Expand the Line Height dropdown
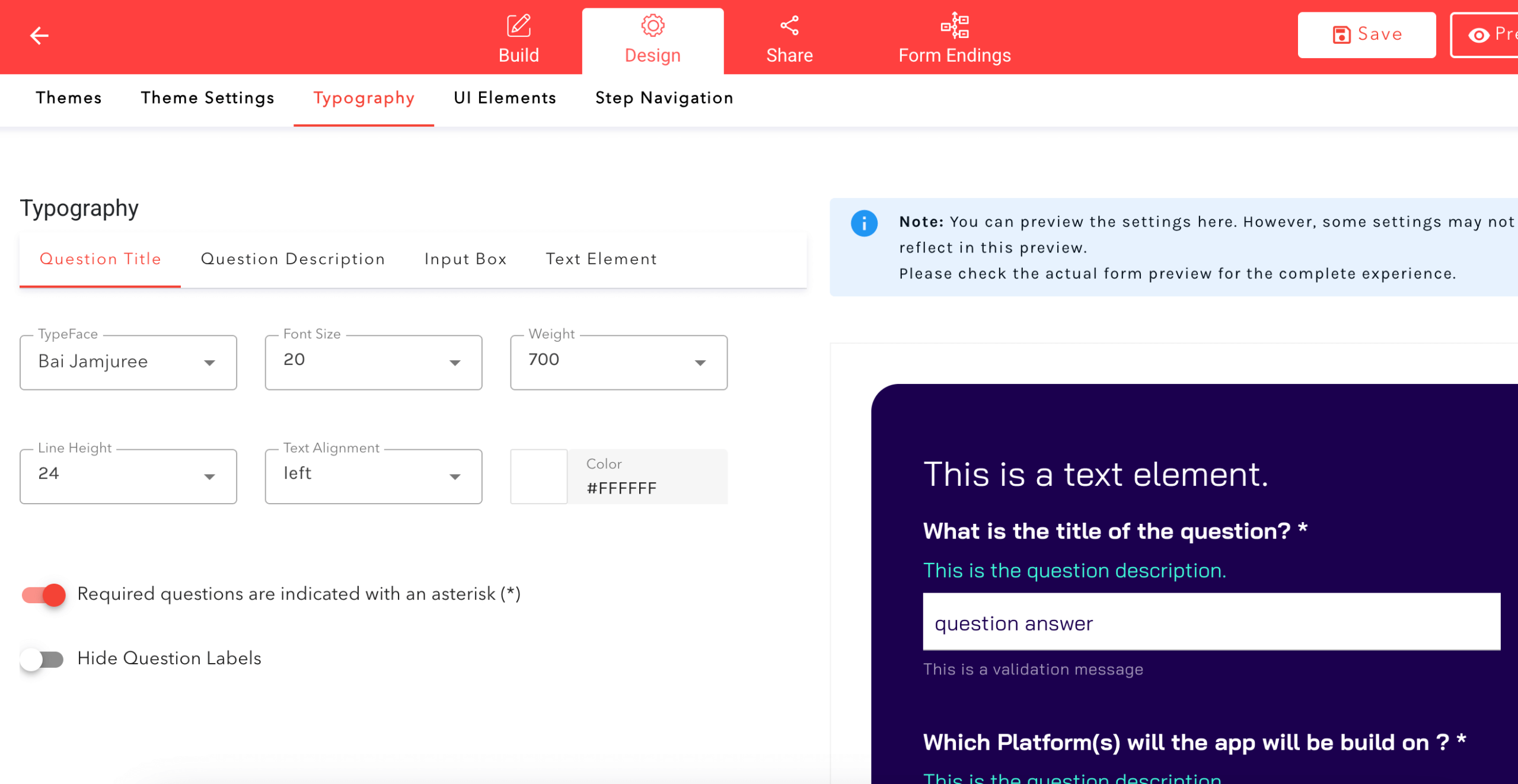Screen dimensions: 1518x784 (128, 476)
